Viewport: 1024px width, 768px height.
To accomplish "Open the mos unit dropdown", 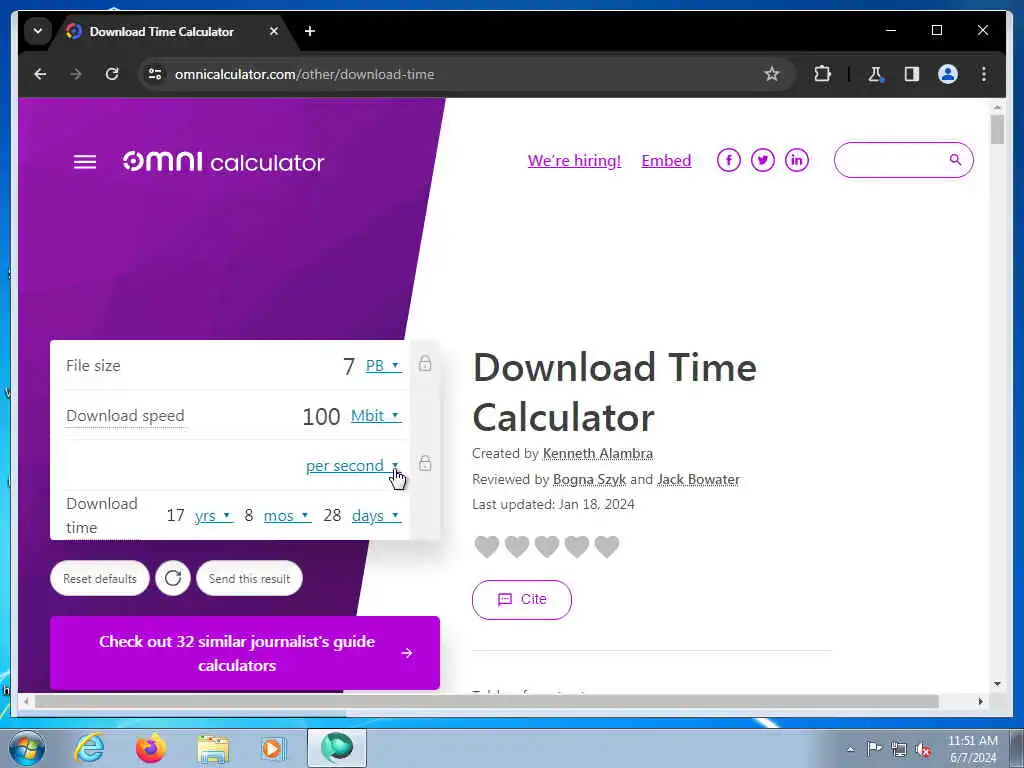I will [x=287, y=515].
